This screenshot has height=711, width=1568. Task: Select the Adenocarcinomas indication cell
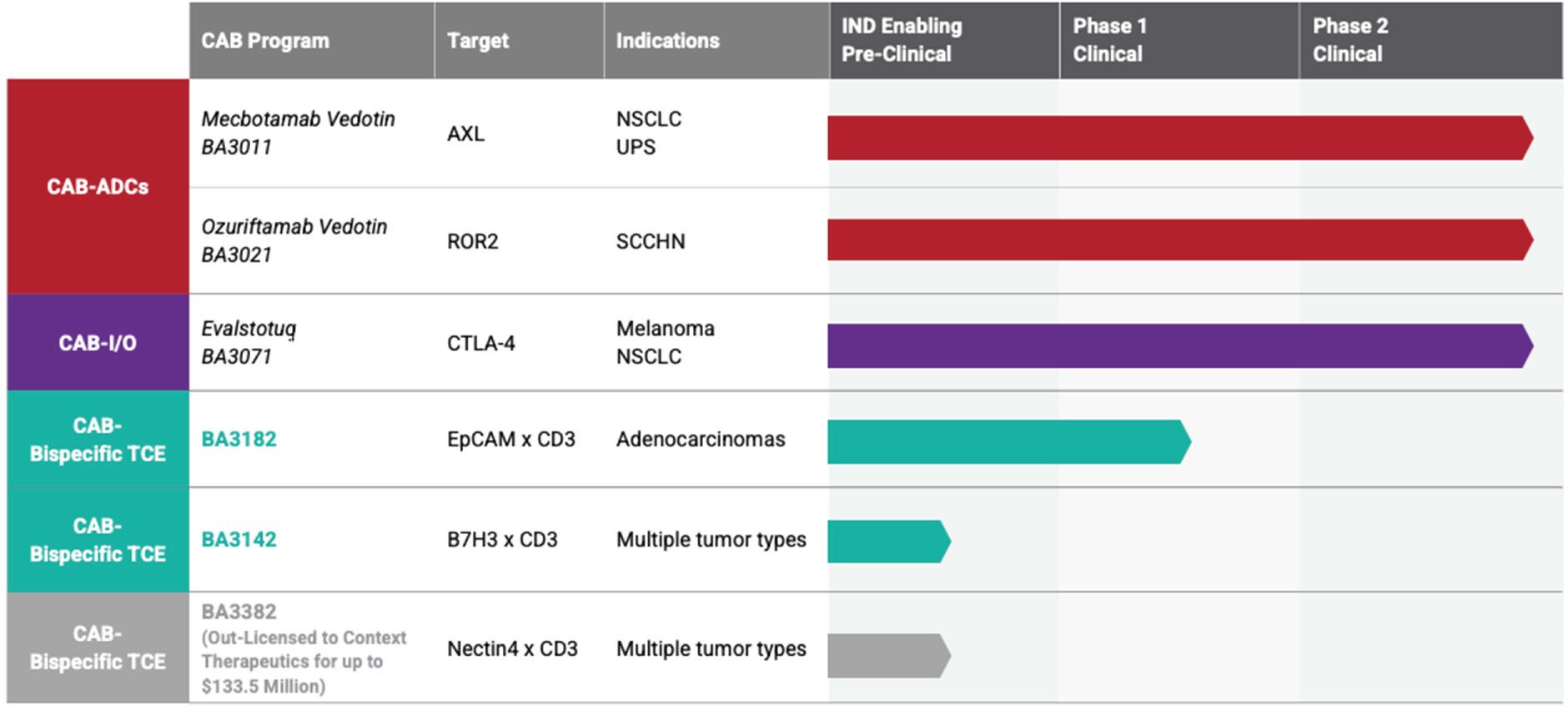(x=701, y=440)
